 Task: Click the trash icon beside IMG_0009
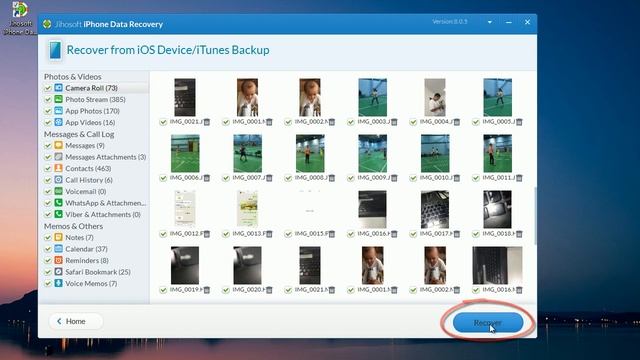(394, 178)
